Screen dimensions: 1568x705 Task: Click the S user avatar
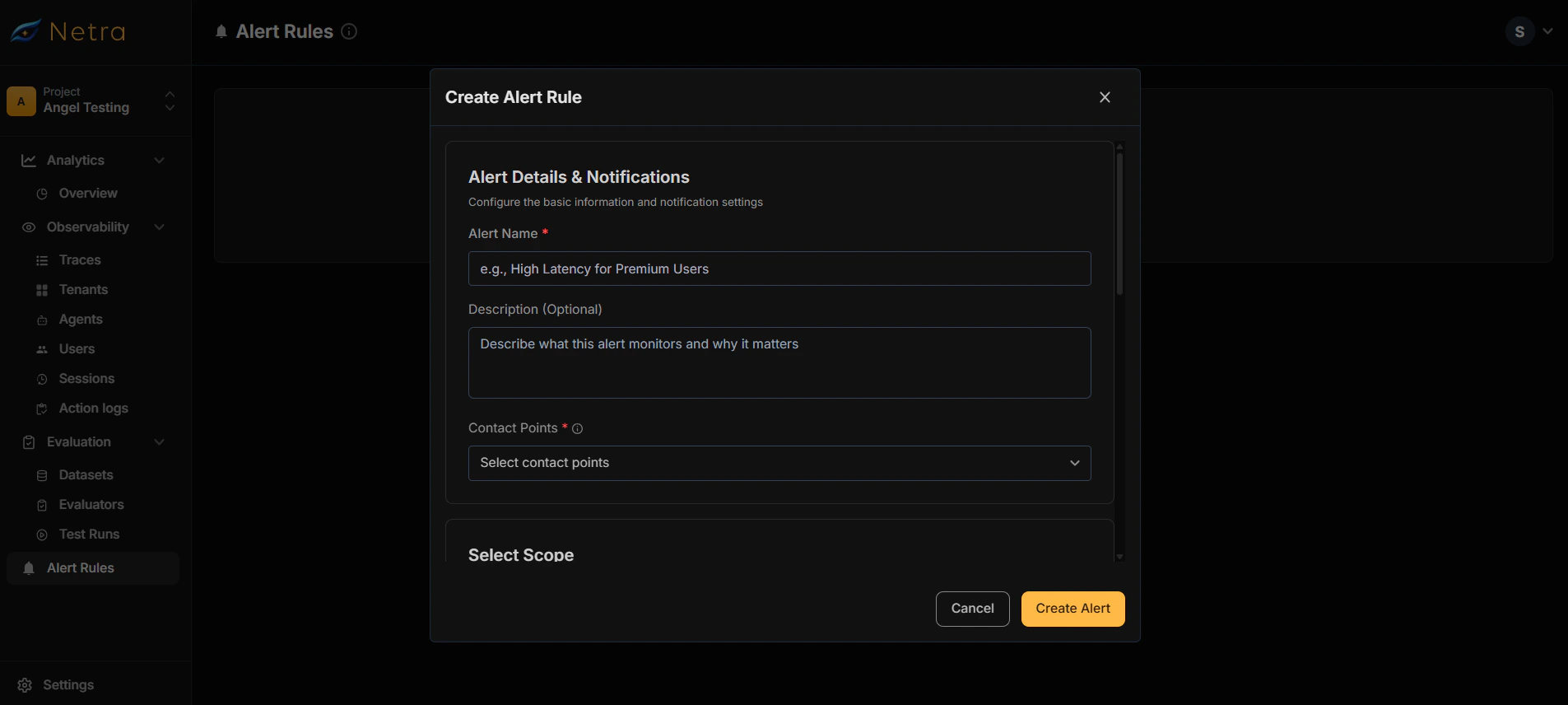coord(1519,31)
